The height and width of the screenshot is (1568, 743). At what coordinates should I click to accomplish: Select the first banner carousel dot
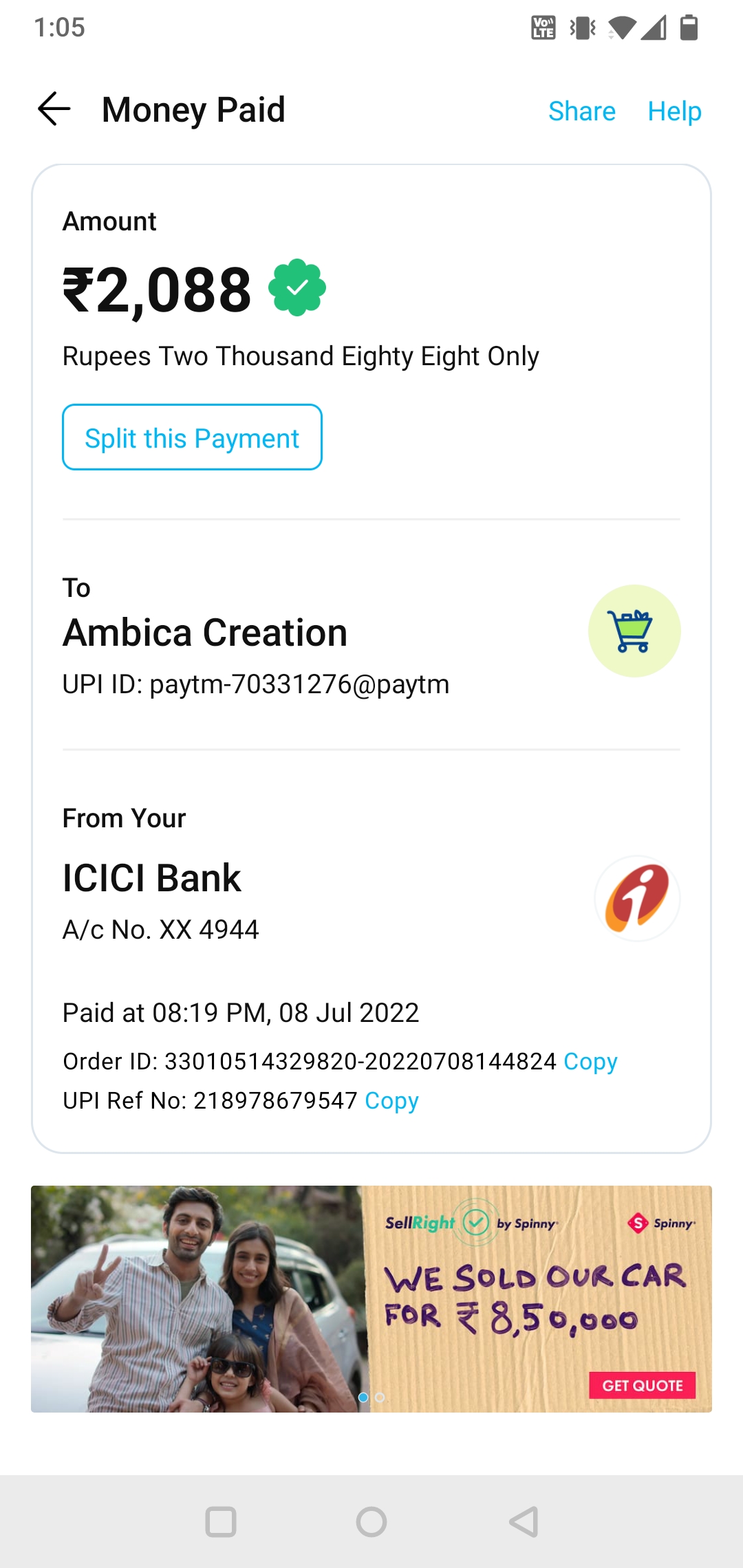tap(363, 1397)
